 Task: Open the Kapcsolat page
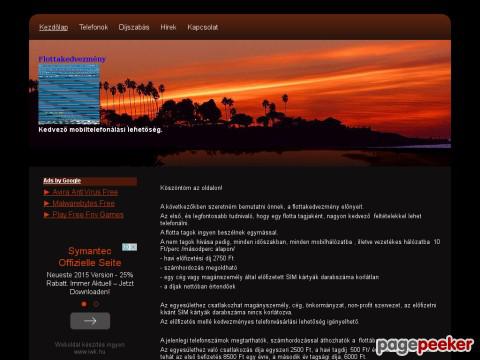pyautogui.click(x=203, y=27)
